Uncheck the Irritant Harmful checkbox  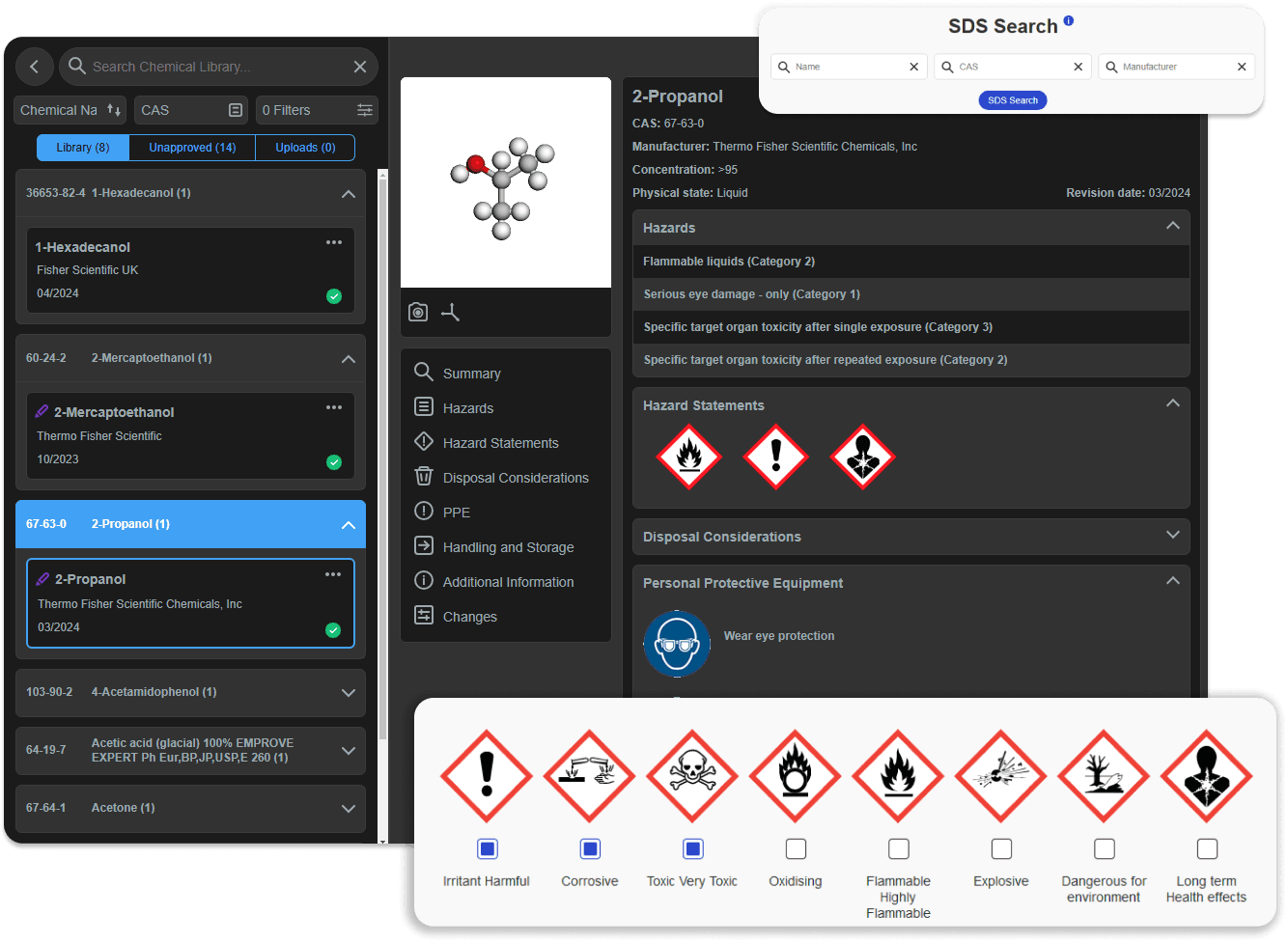coord(488,848)
